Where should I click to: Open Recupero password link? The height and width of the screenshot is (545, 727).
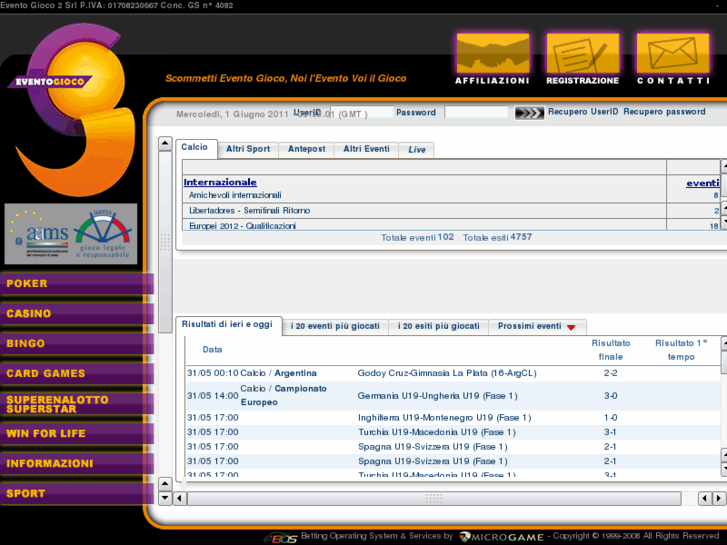tap(664, 112)
